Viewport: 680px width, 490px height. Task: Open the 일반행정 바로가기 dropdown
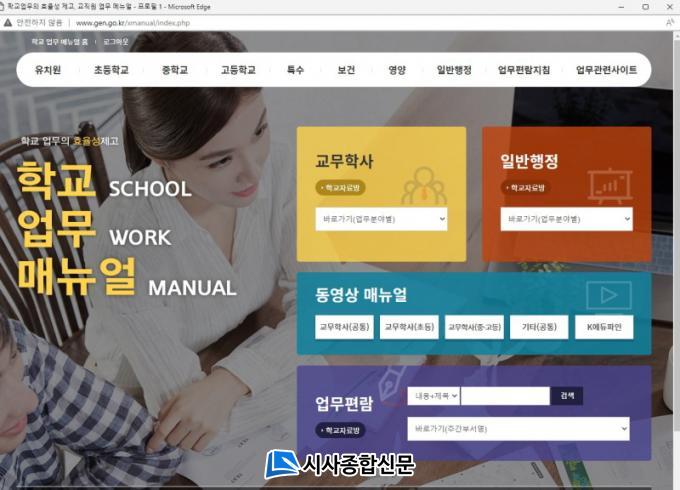coord(567,219)
